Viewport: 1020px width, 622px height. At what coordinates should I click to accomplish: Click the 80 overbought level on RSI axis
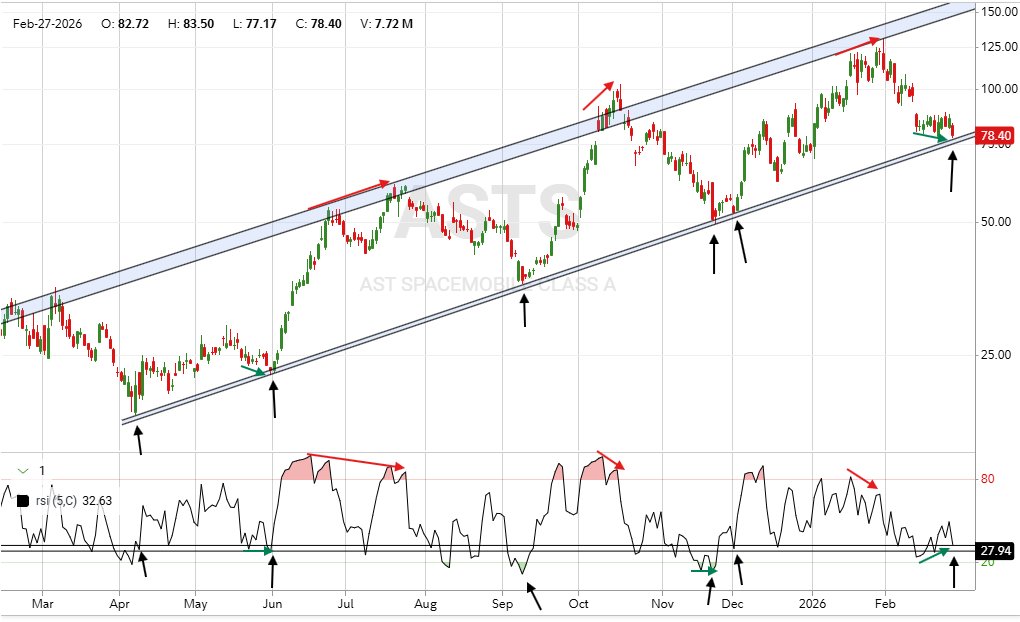tap(987, 479)
